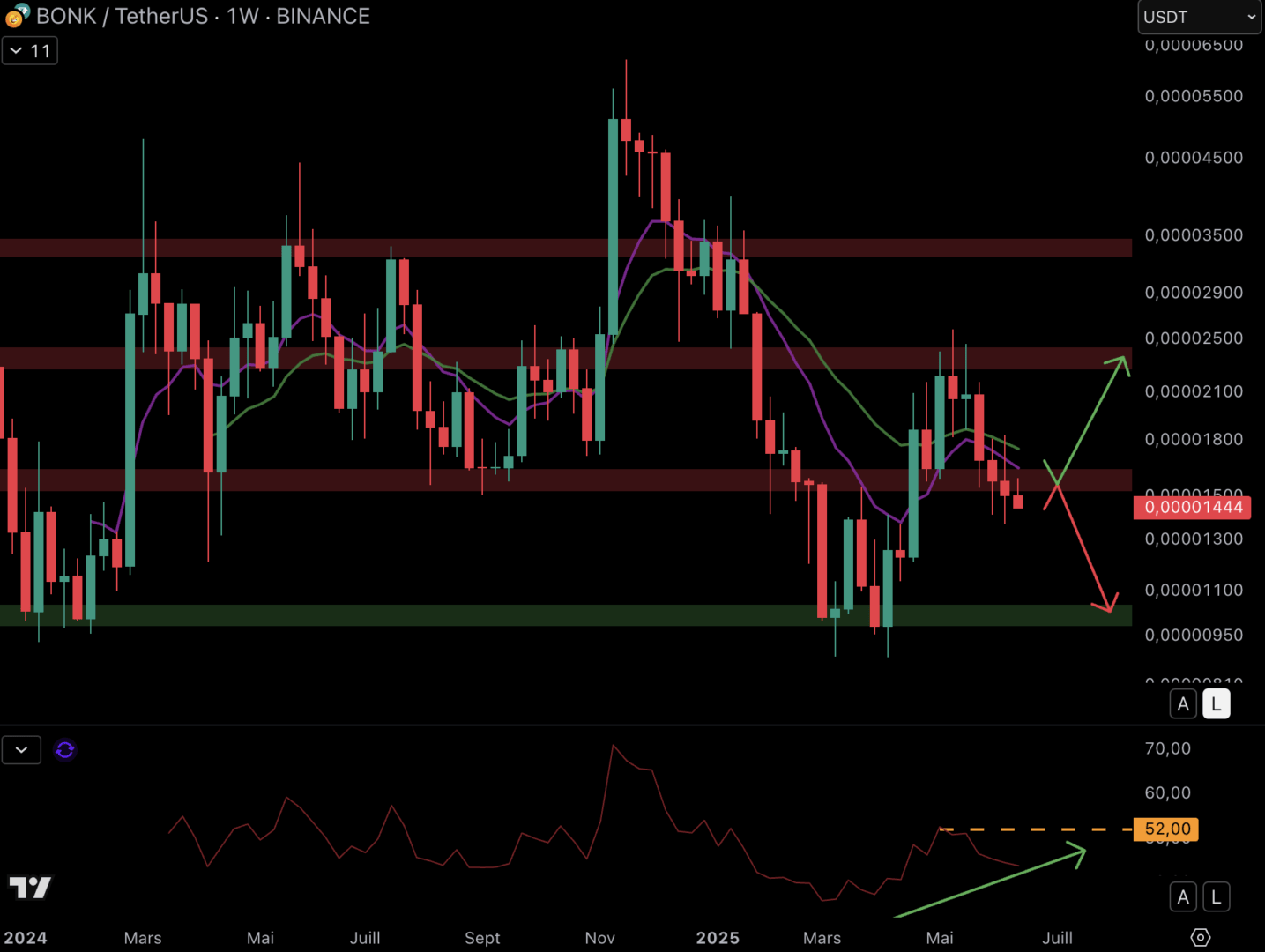Select the orange dashed RSI horizontal line
The height and width of the screenshot is (952, 1265).
(x=1036, y=829)
